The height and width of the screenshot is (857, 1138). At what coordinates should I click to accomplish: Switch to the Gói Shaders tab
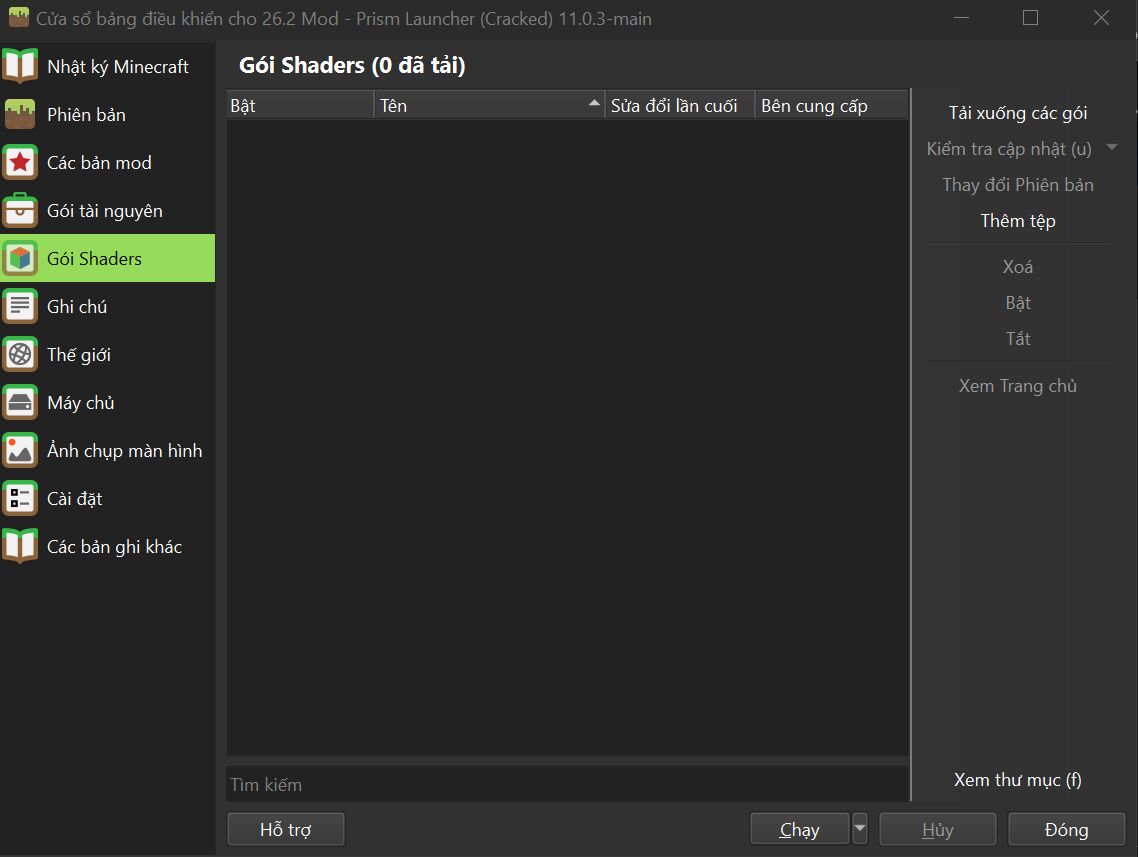click(107, 258)
